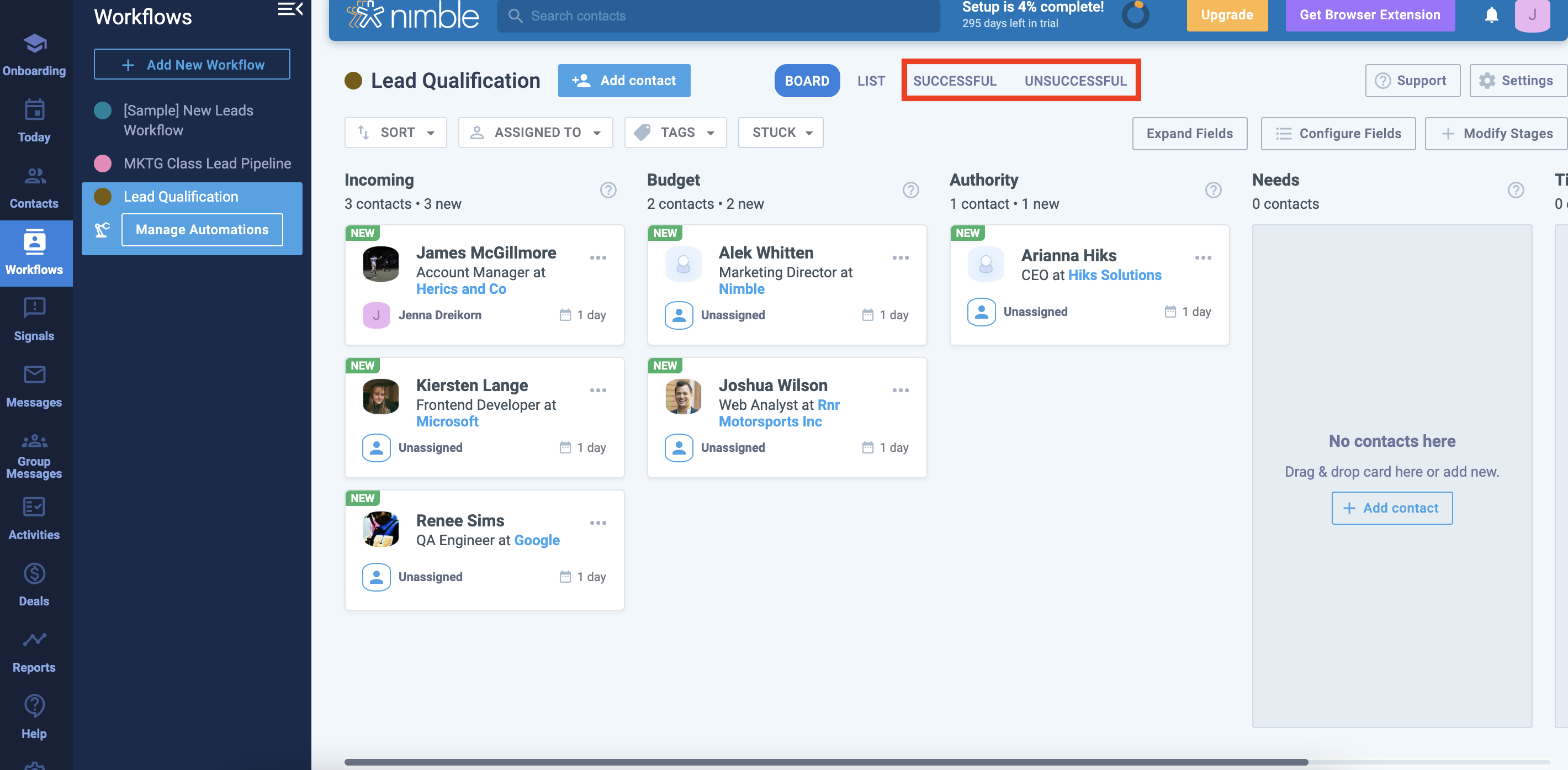The width and height of the screenshot is (1568, 770).
Task: Expand the ASSIGNED TO filter
Action: tap(536, 133)
